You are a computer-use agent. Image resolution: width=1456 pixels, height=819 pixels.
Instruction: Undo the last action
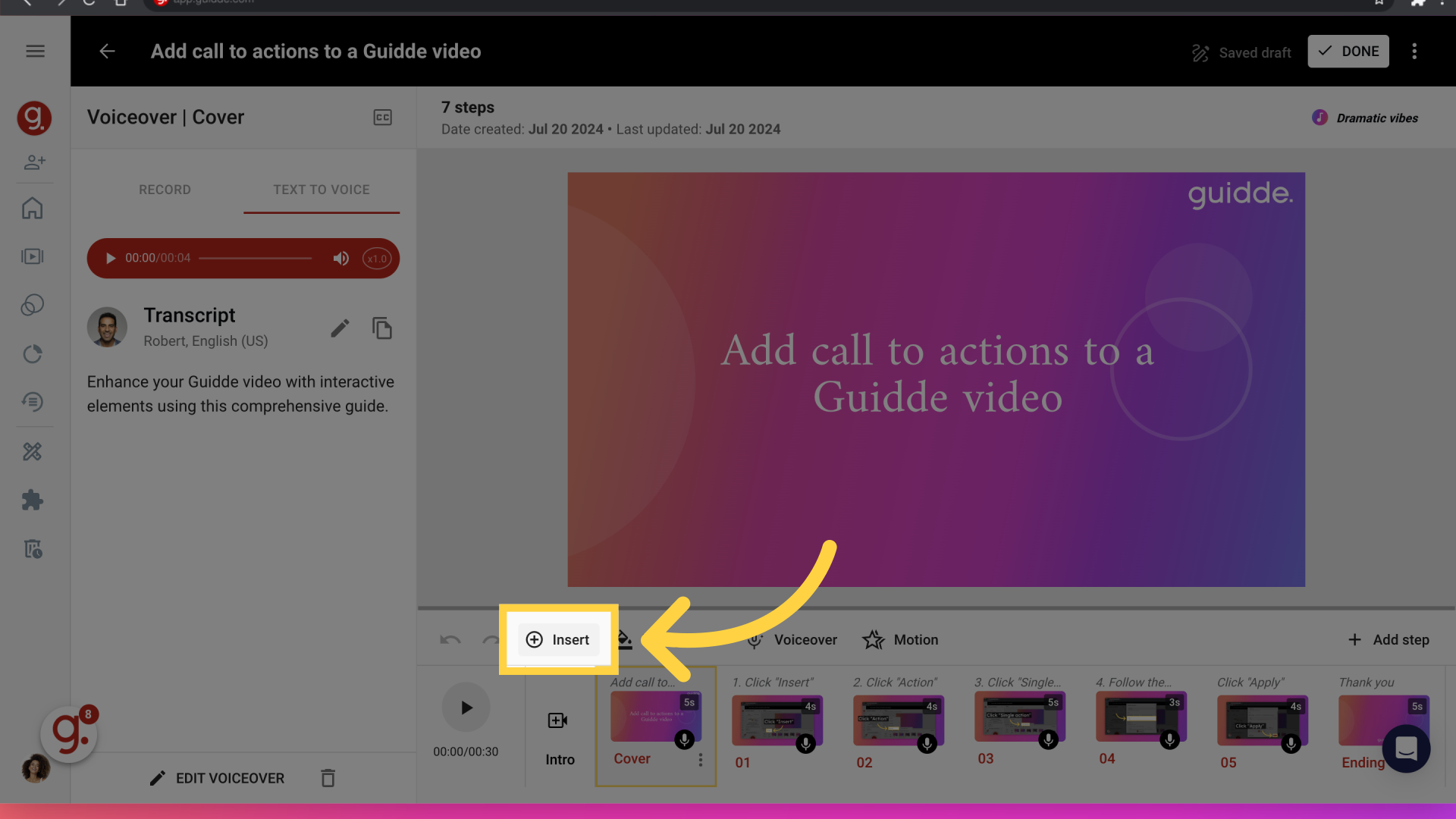tap(450, 640)
